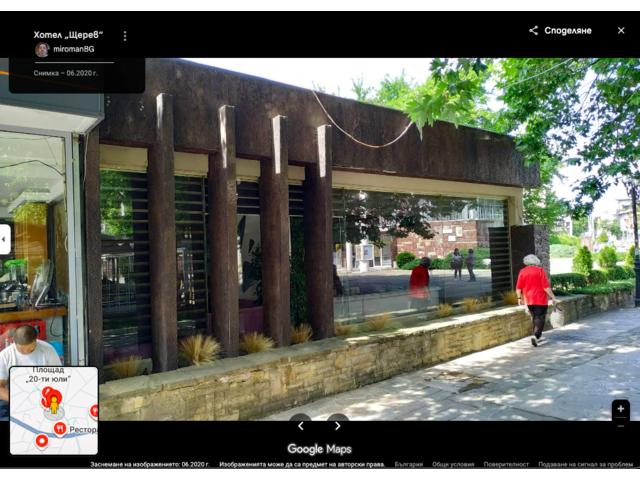Close the photo viewer with the X
The height and width of the screenshot is (480, 640).
tap(621, 30)
